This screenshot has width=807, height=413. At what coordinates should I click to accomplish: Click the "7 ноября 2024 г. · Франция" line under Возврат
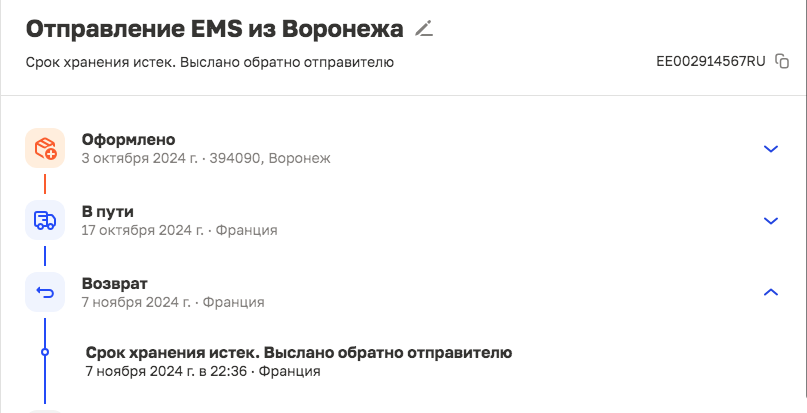tap(173, 301)
